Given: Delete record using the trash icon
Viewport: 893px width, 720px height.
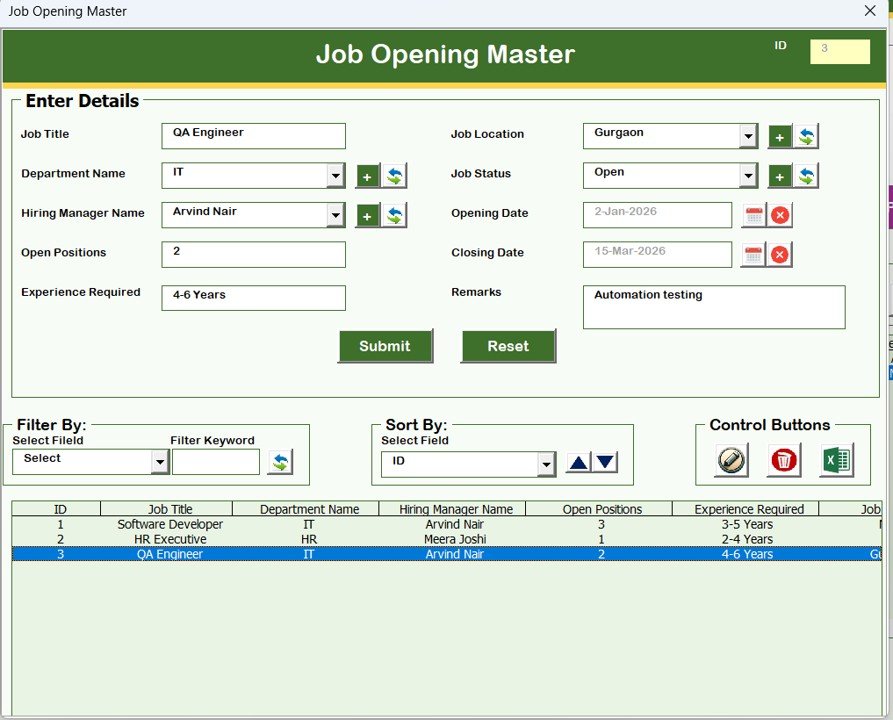Looking at the screenshot, I should [x=783, y=460].
